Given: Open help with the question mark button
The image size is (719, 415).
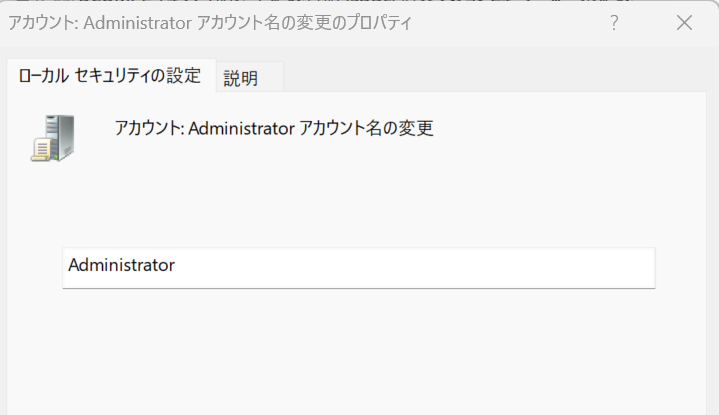Looking at the screenshot, I should (x=614, y=22).
